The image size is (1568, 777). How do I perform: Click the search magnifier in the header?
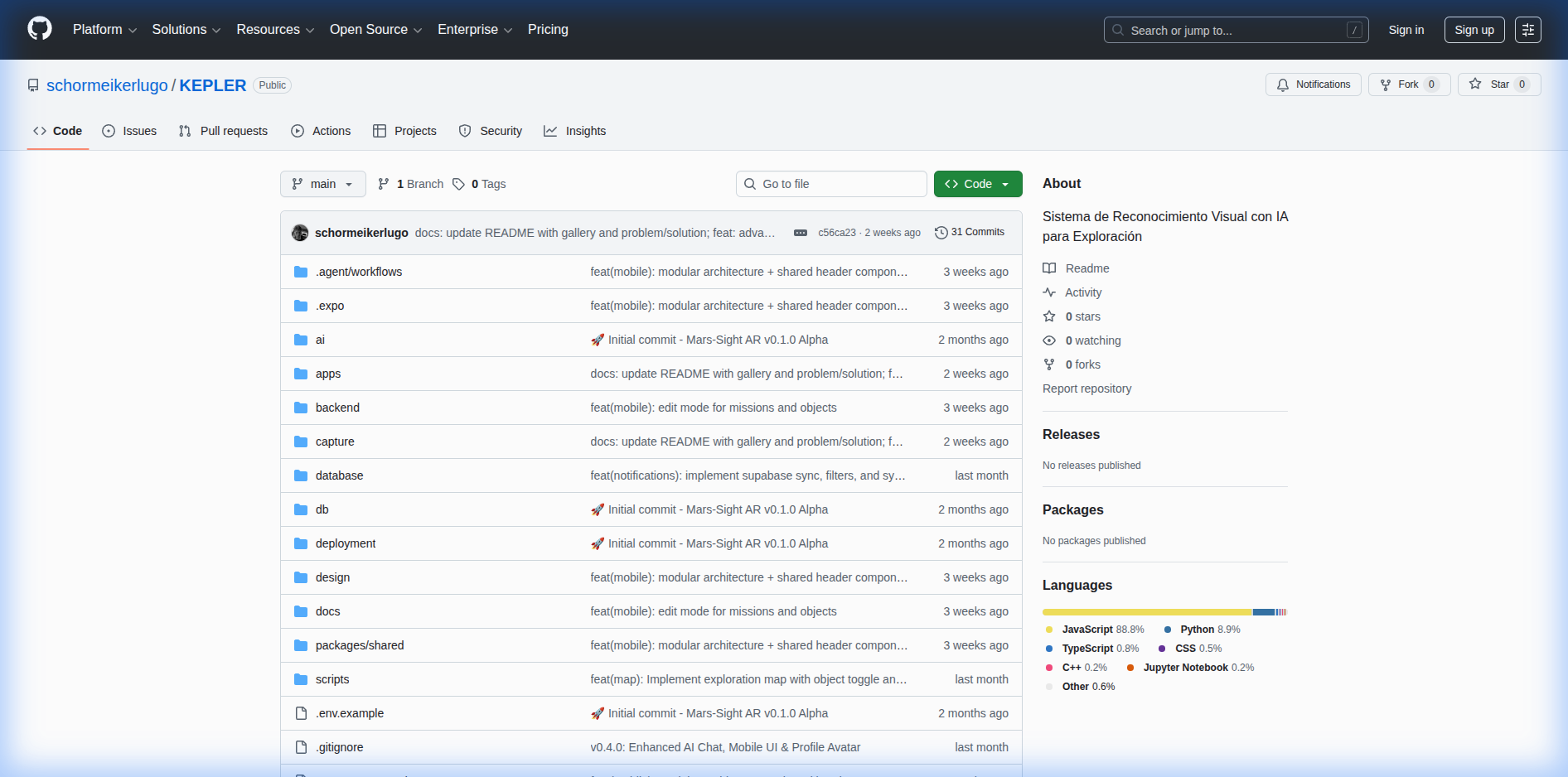tap(1117, 30)
